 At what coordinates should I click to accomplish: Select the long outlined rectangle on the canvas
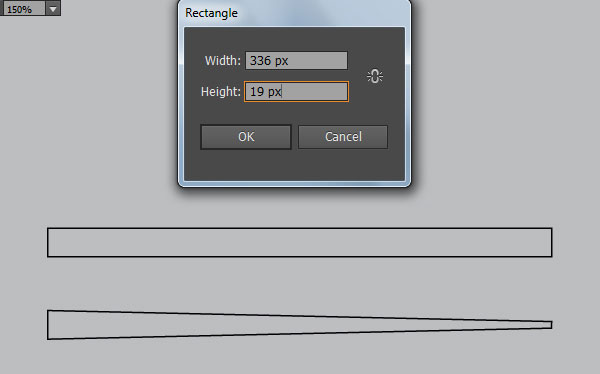pyautogui.click(x=300, y=242)
